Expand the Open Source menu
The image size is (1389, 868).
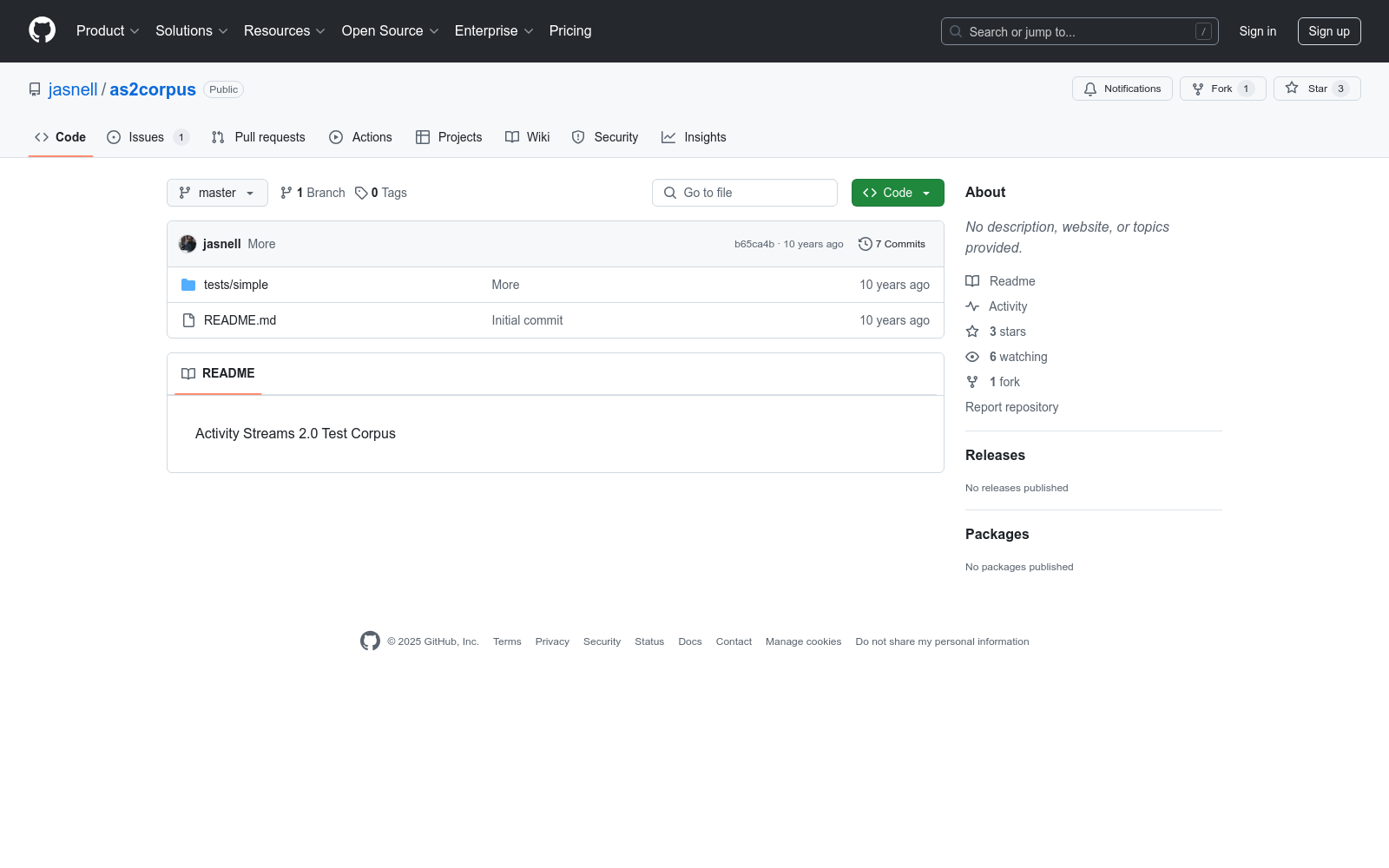(391, 30)
